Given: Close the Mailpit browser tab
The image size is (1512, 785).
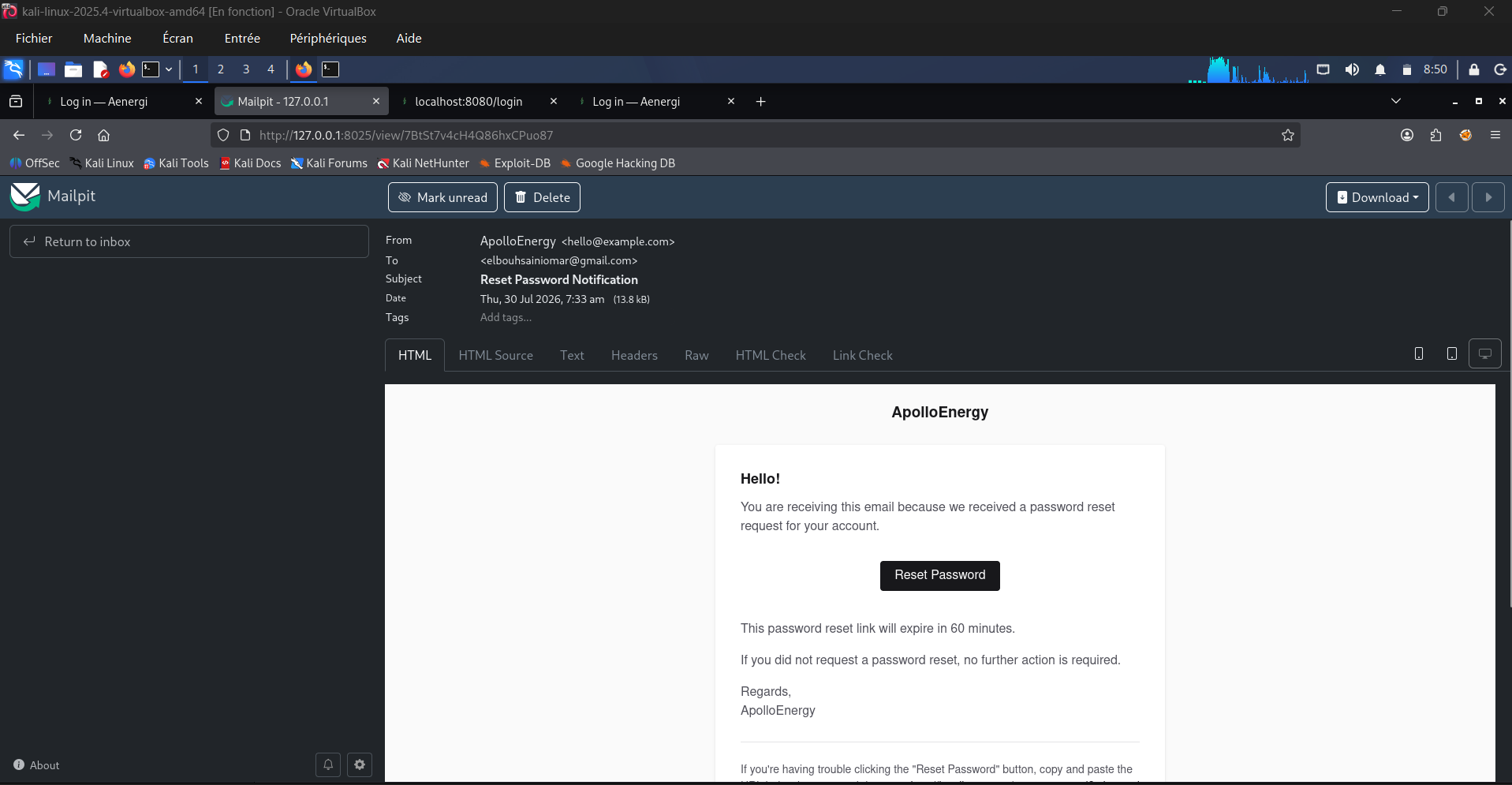Looking at the screenshot, I should (x=376, y=101).
